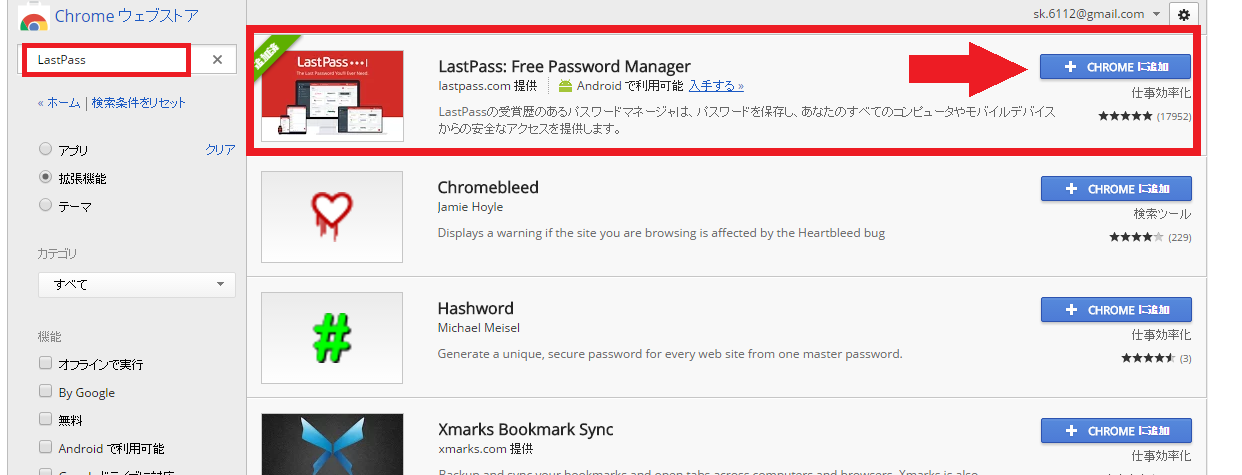Open Xmarks Bookmark Sync title
The height and width of the screenshot is (475, 1242).
tap(526, 430)
